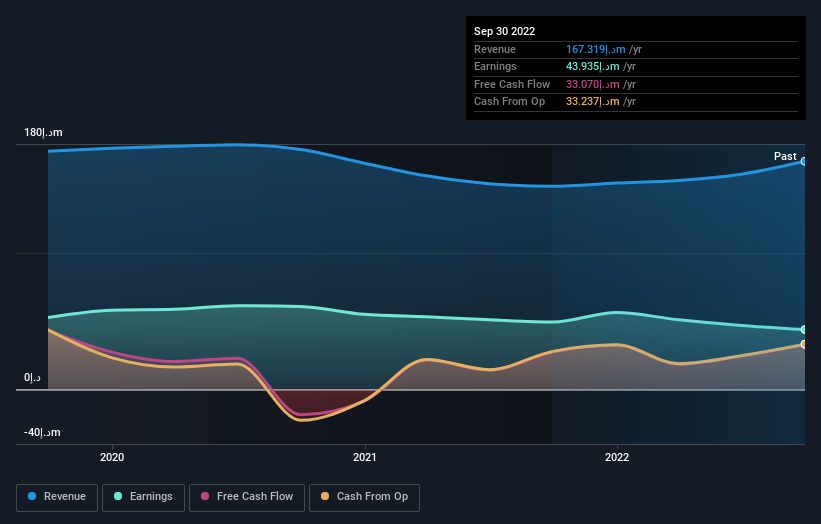The width and height of the screenshot is (821, 524).
Task: Toggle the Revenue legend button
Action: (57, 497)
